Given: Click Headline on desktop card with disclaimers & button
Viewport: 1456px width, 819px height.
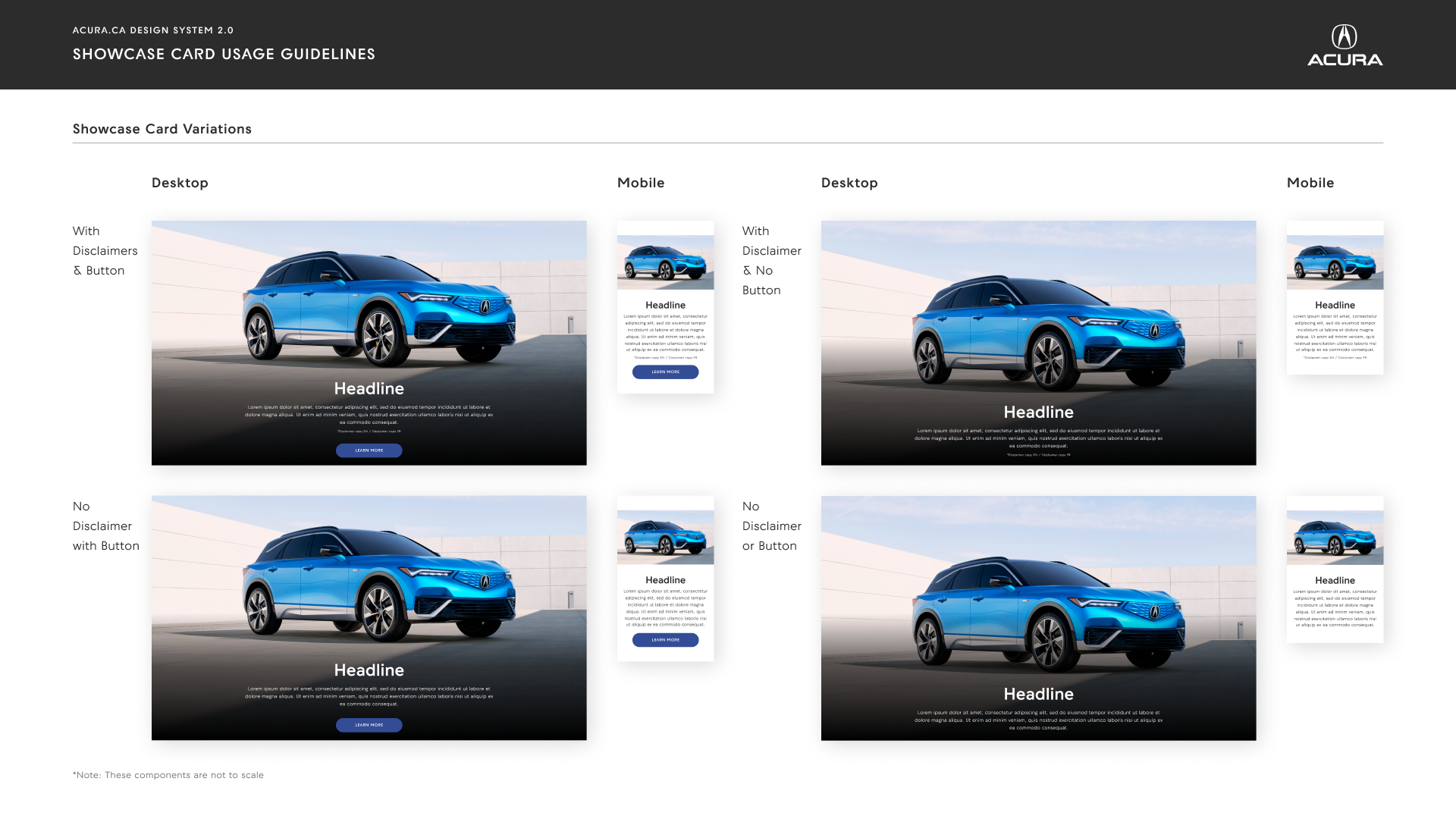Looking at the screenshot, I should (x=369, y=388).
